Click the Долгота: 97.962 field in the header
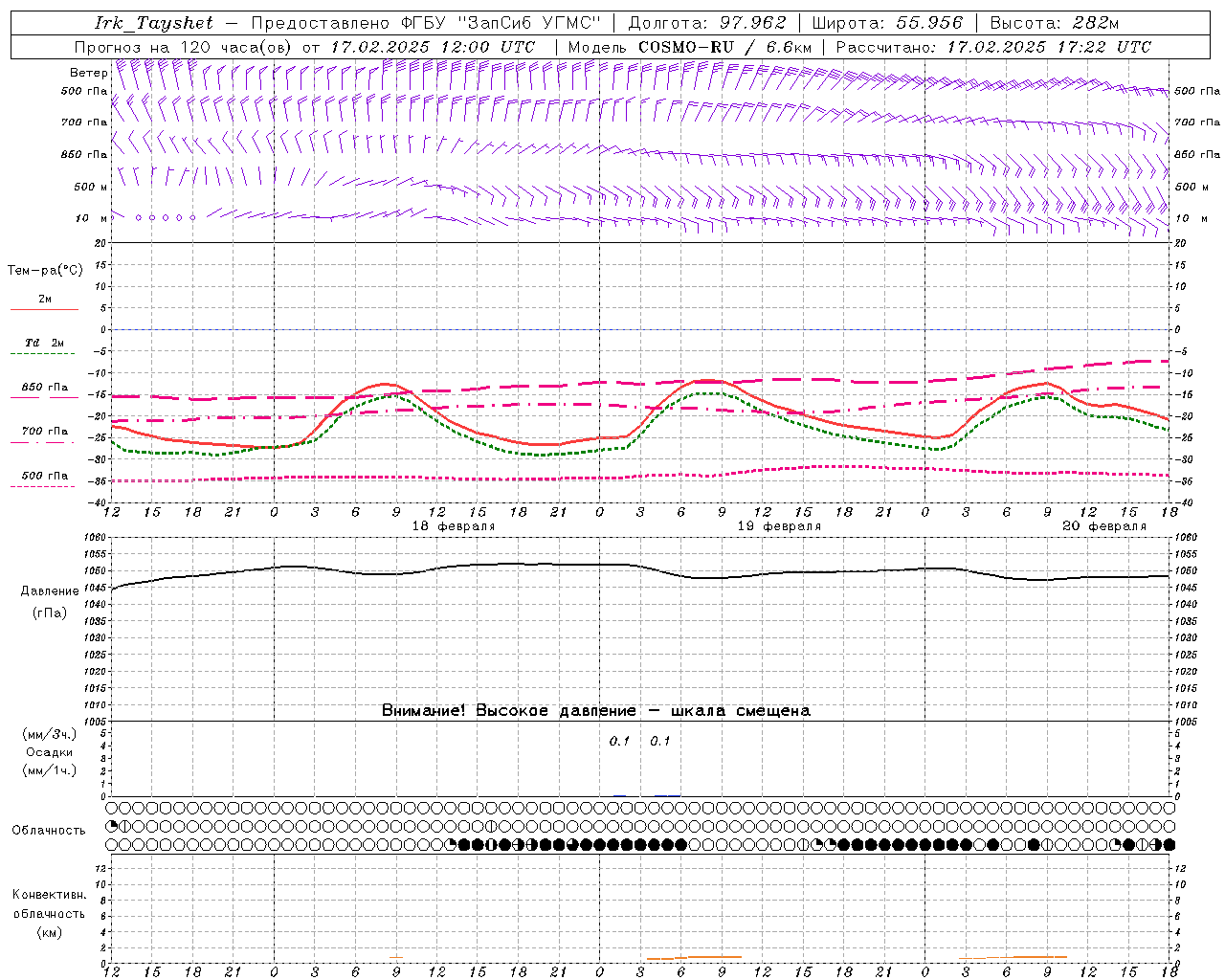The image size is (1225, 980). click(706, 23)
